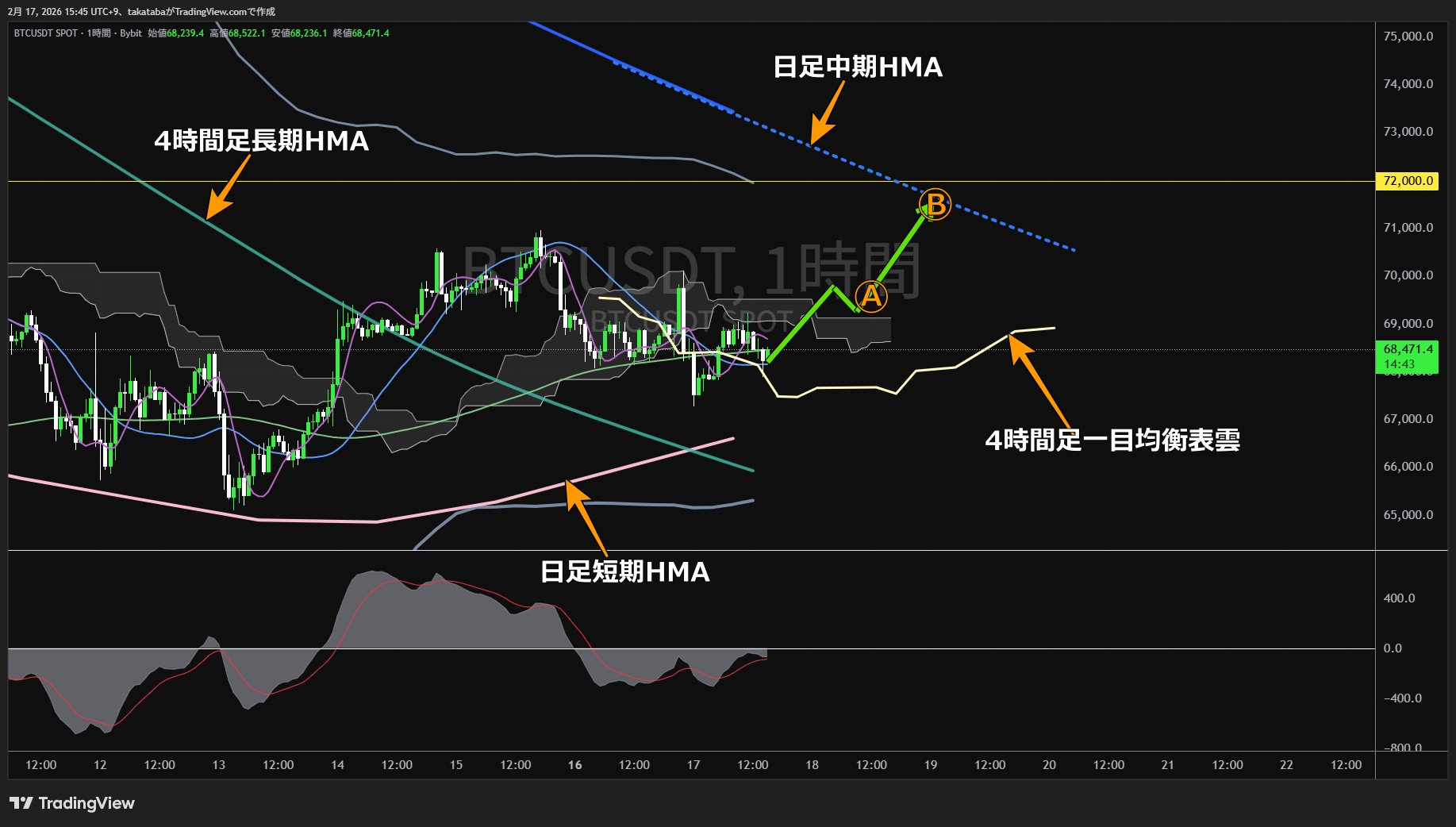Select the 4時間足長期HMA annotation text
This screenshot has width=1456, height=827.
tap(262, 141)
